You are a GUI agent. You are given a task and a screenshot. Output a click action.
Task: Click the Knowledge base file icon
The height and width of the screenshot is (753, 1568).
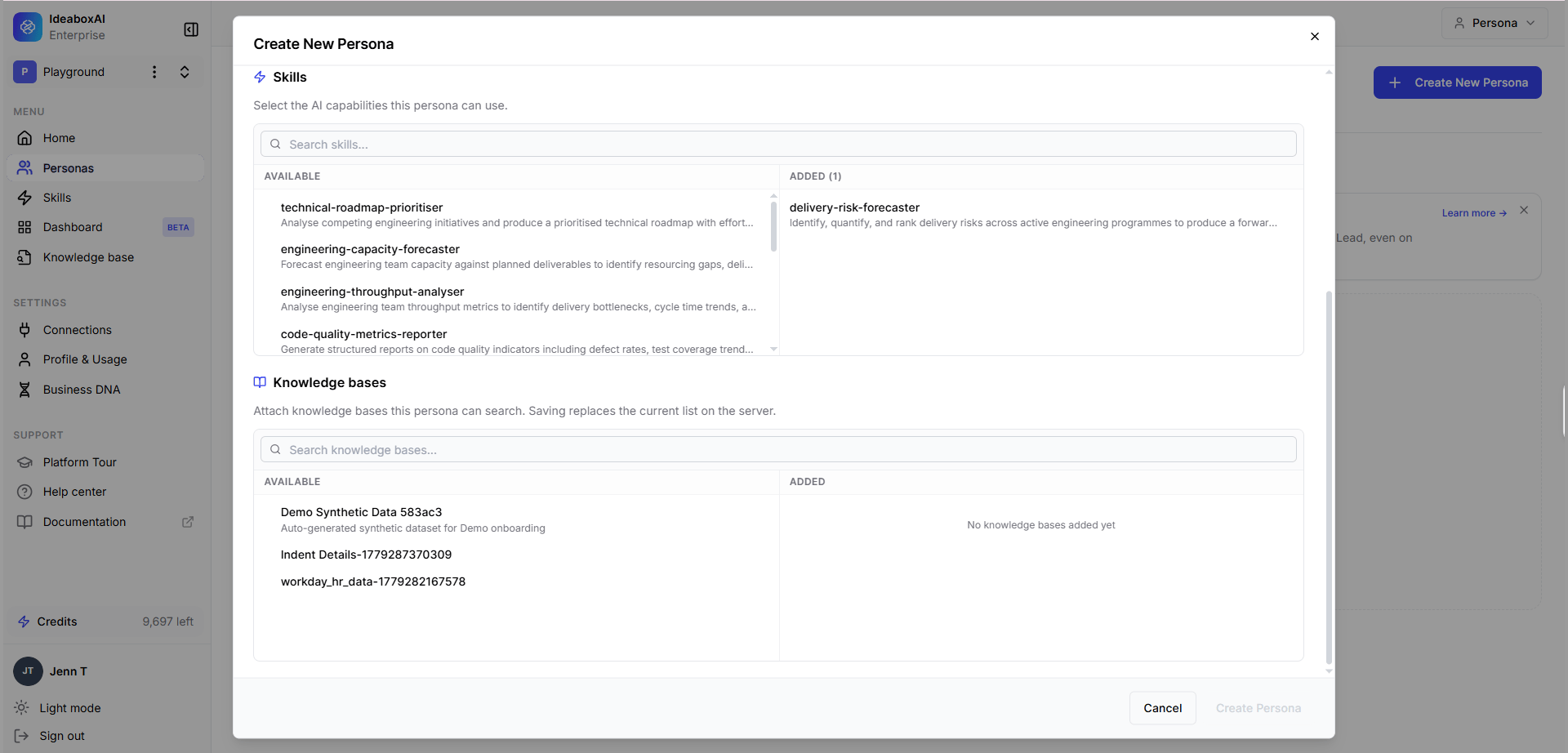[24, 257]
